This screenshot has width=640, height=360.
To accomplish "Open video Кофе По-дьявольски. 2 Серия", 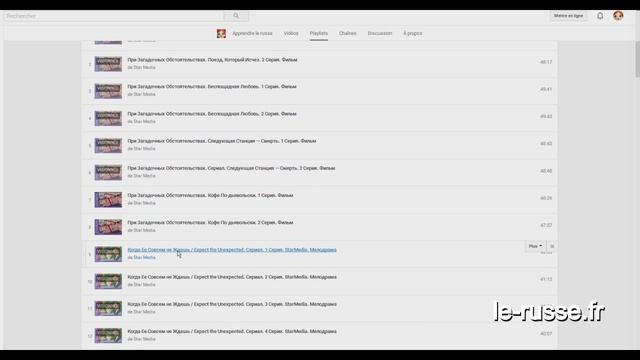I will click(210, 222).
